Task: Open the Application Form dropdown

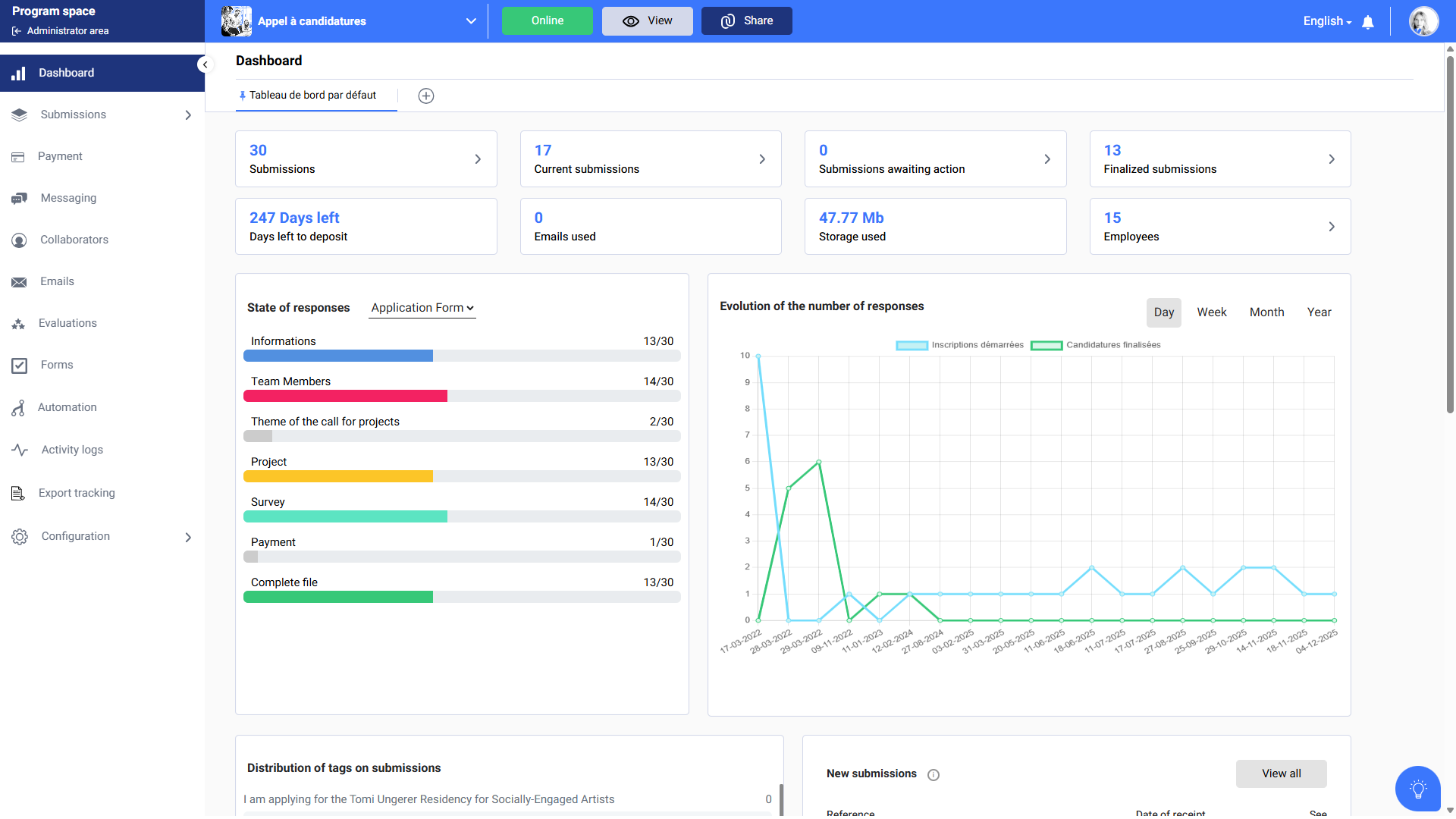Action: [422, 308]
